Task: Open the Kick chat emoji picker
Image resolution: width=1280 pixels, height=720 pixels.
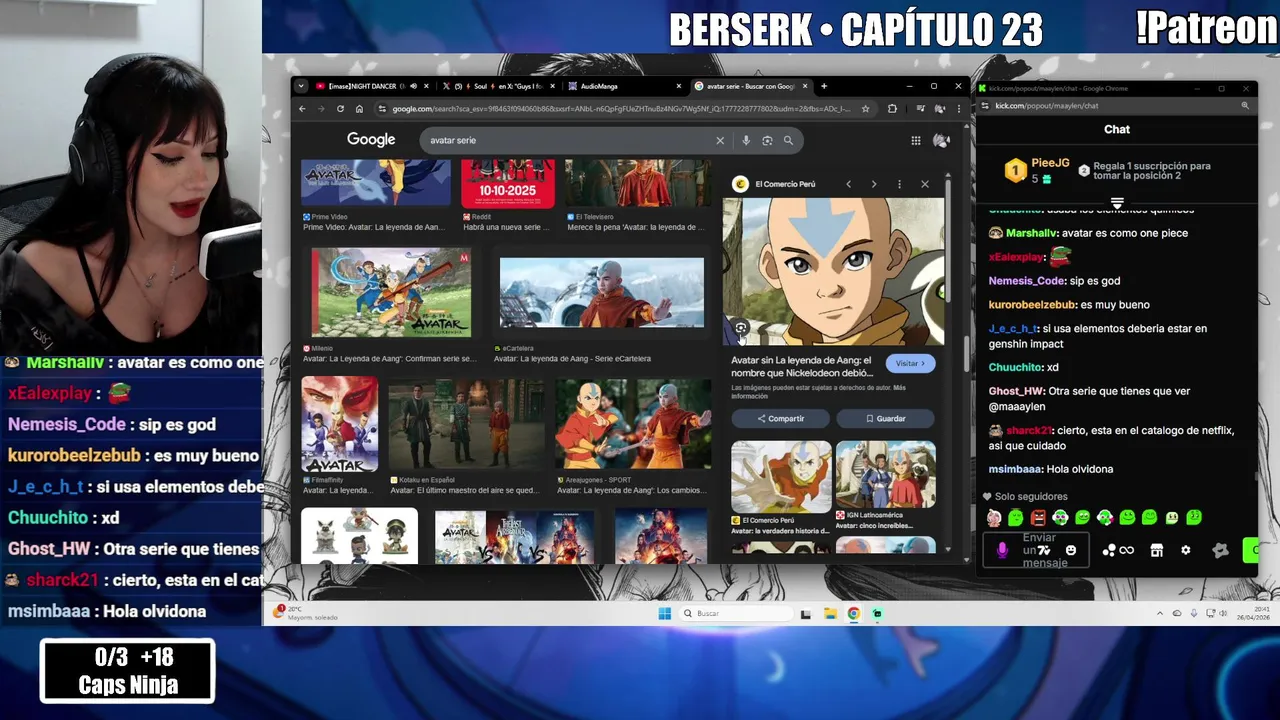Action: (x=1071, y=550)
